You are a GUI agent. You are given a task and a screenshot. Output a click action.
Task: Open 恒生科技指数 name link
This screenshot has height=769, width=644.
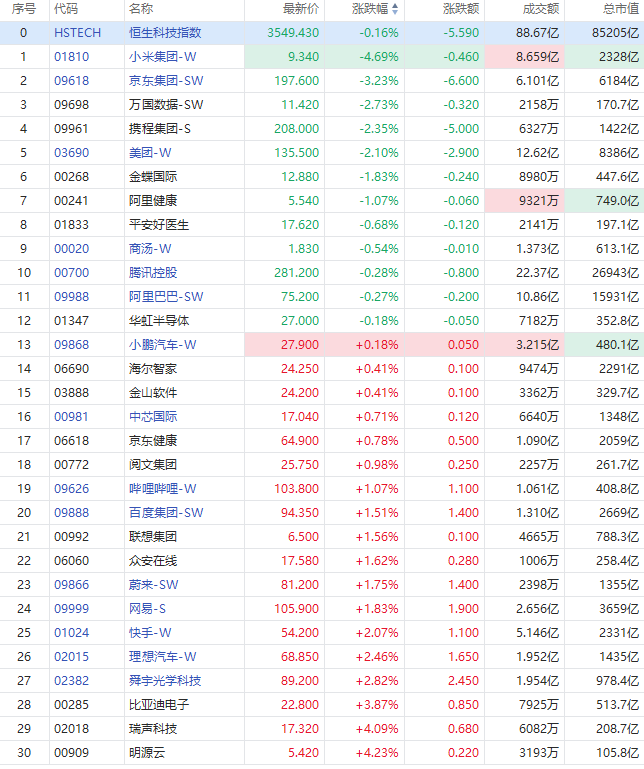coord(165,33)
